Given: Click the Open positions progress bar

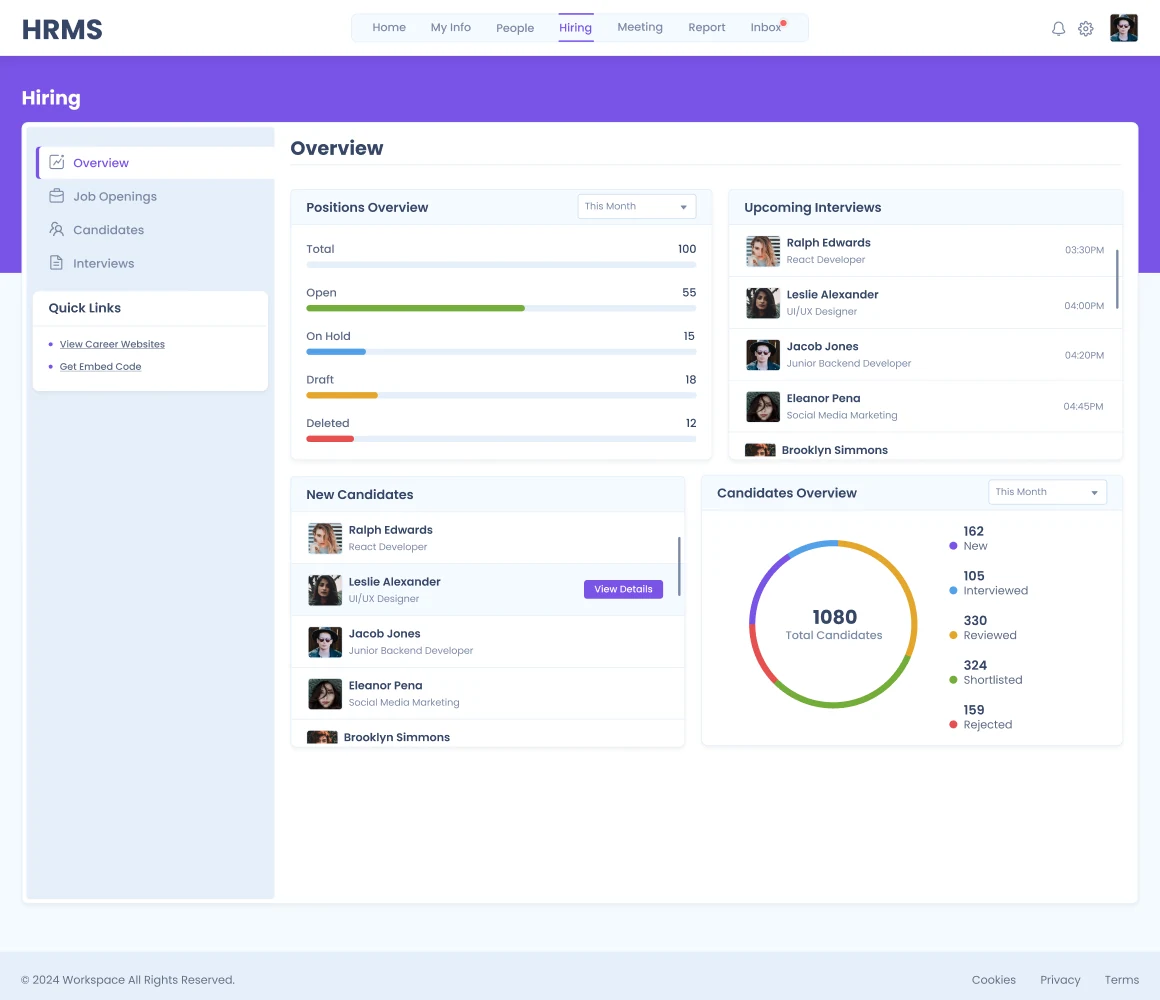Looking at the screenshot, I should tap(501, 308).
